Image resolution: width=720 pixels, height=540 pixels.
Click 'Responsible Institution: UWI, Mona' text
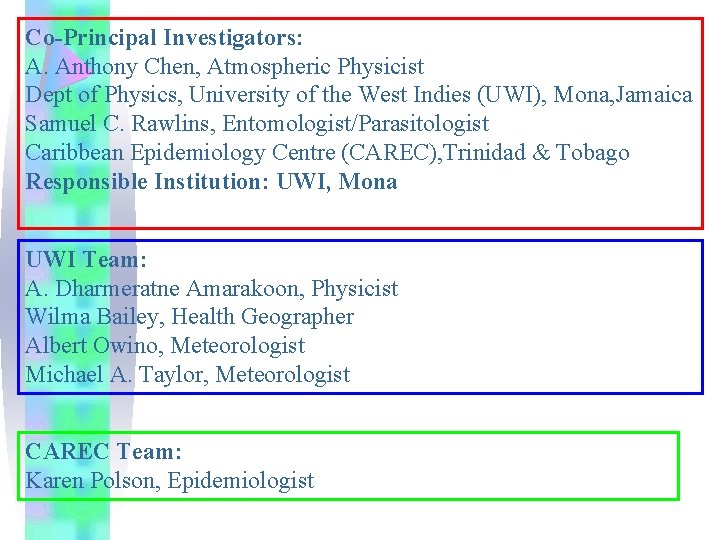[x=211, y=182]
